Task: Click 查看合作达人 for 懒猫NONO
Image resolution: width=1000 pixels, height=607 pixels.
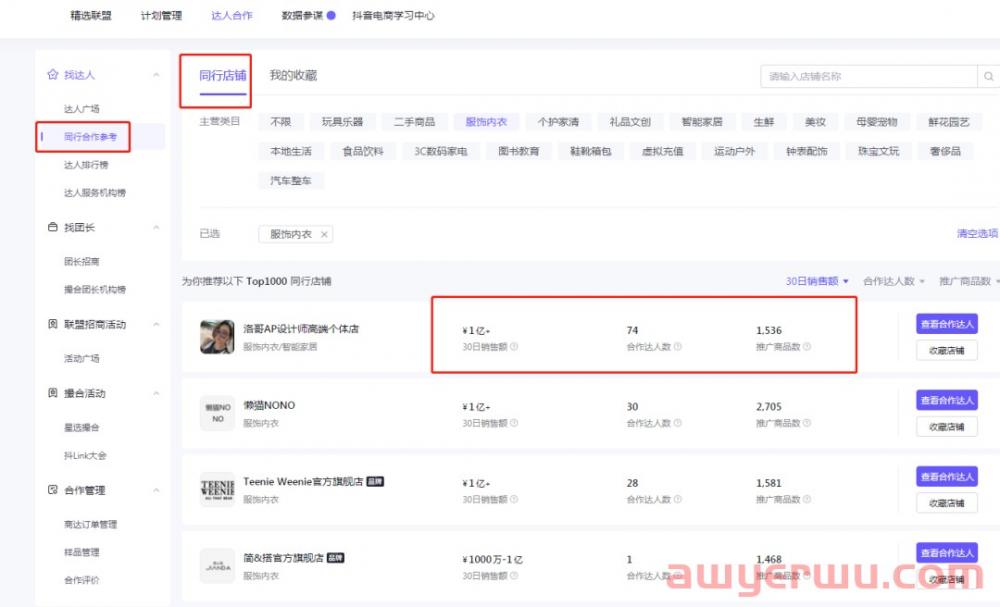Action: (x=946, y=400)
